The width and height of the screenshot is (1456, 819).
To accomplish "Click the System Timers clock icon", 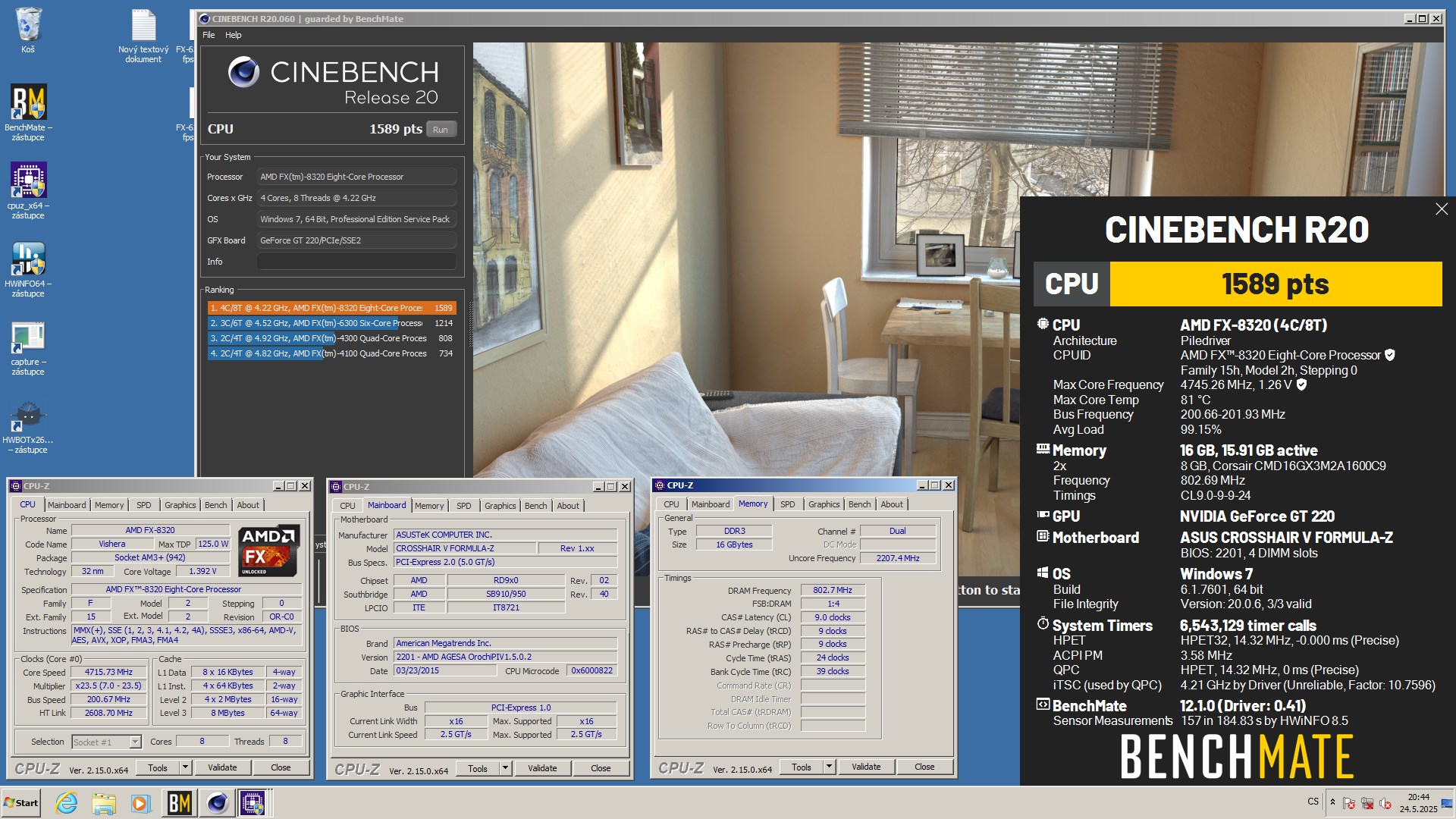I will pyautogui.click(x=1043, y=624).
